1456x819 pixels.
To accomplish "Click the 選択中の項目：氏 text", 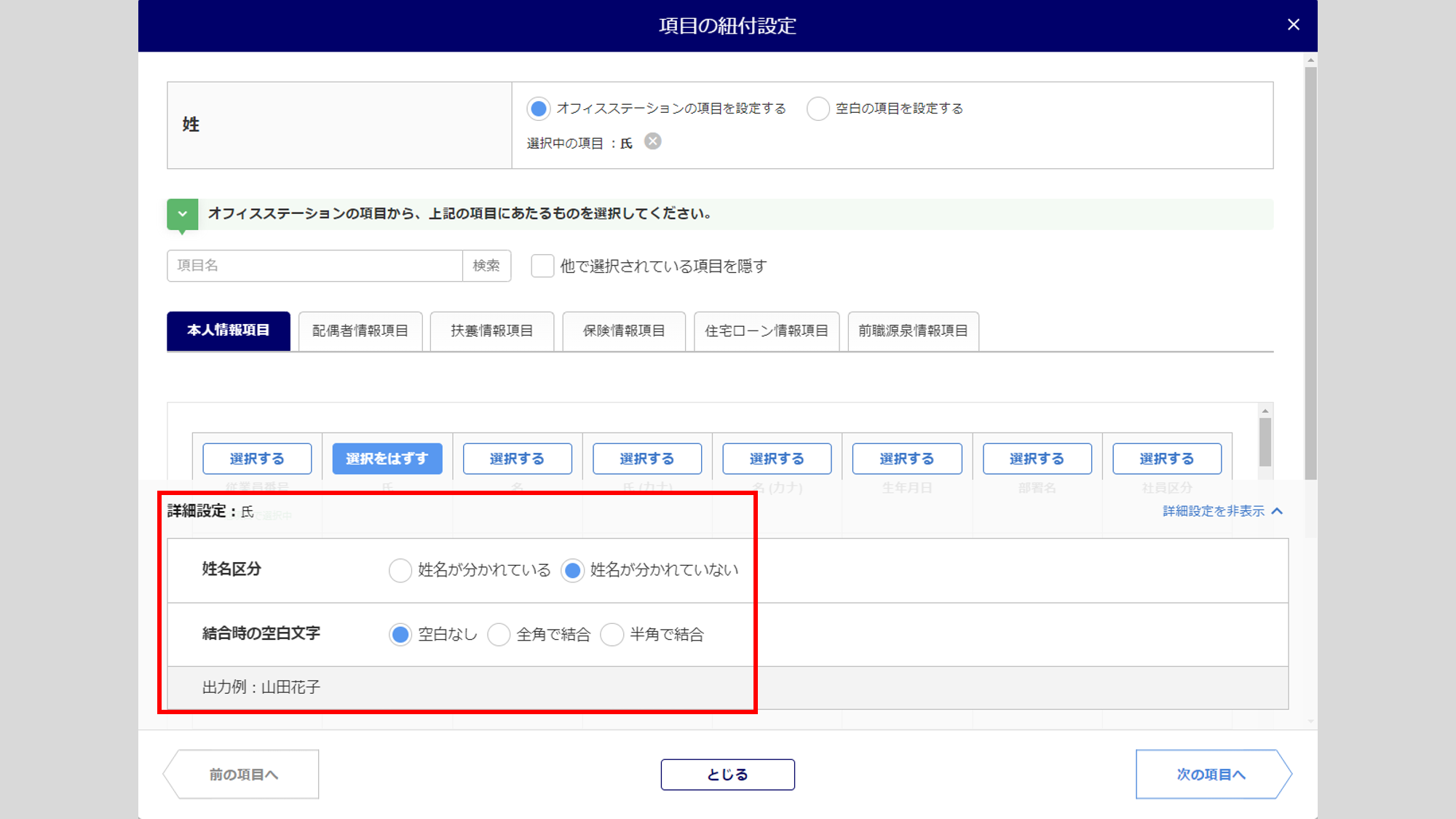I will pyautogui.click(x=579, y=143).
